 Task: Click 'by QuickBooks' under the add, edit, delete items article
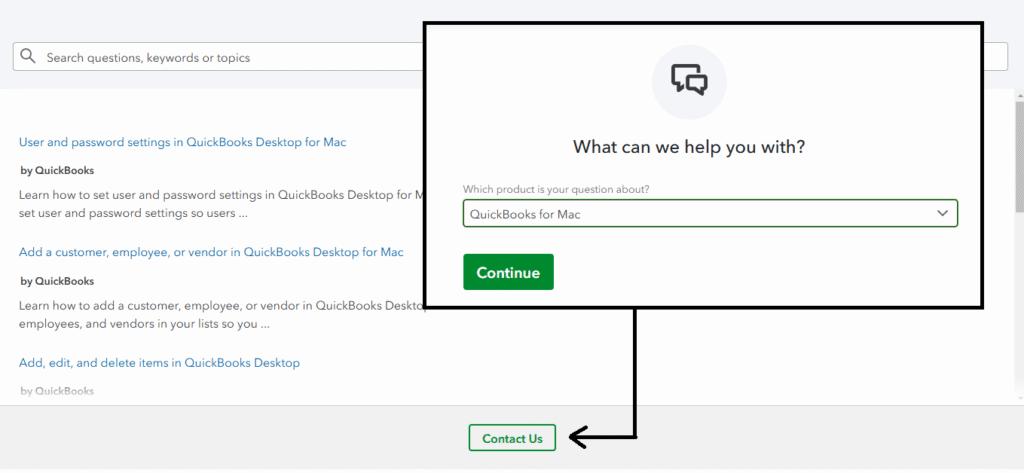pyautogui.click(x=57, y=391)
